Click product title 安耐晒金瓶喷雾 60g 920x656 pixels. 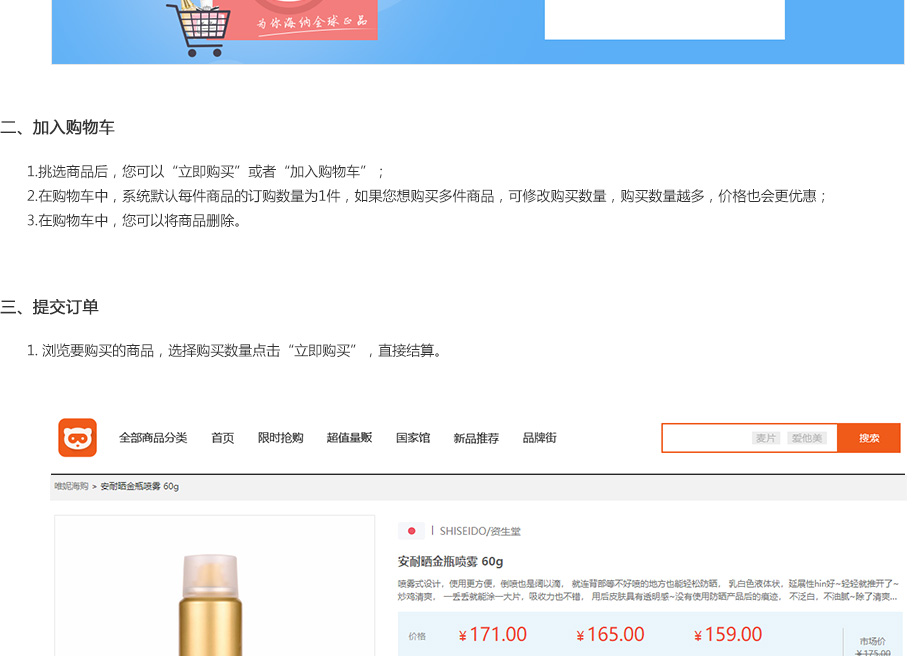click(451, 562)
